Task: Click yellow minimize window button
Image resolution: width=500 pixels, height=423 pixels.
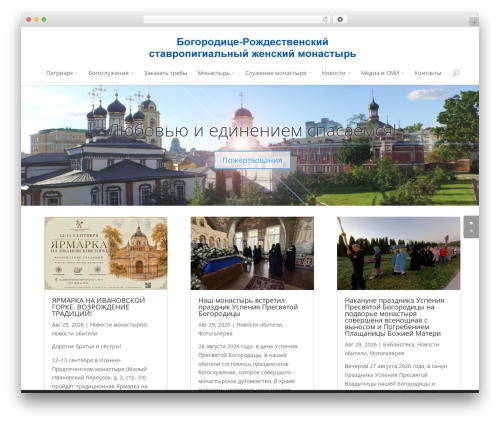Action: tap(36, 20)
